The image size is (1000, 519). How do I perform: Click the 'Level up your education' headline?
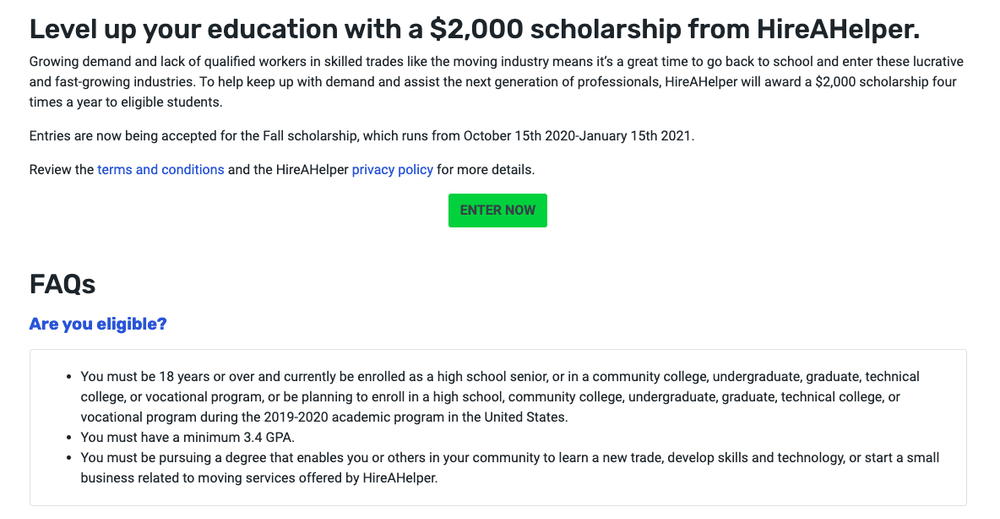(x=474, y=29)
